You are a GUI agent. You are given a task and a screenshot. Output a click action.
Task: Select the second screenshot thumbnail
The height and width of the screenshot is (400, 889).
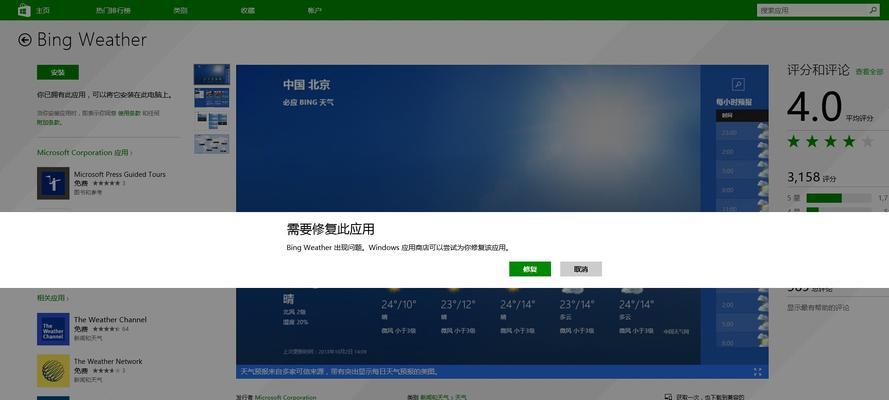pos(212,97)
